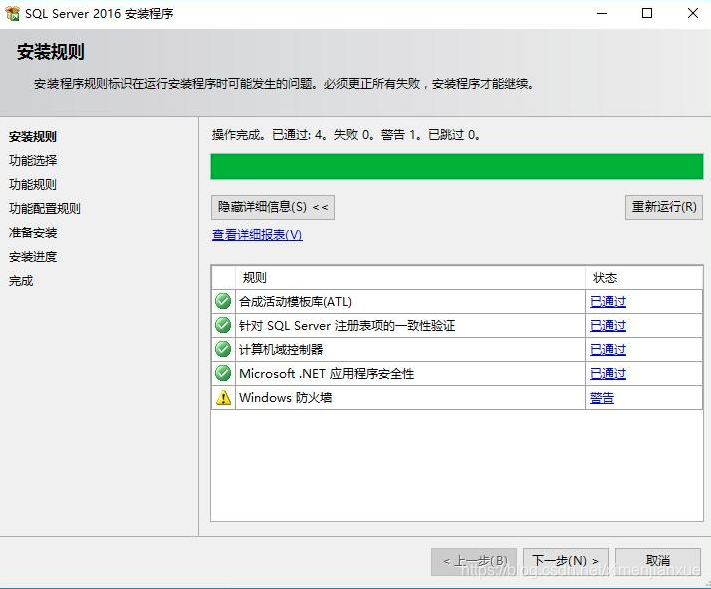Click green check icon for SQL Server 注册表项 rule
711x589 pixels.
point(223,325)
